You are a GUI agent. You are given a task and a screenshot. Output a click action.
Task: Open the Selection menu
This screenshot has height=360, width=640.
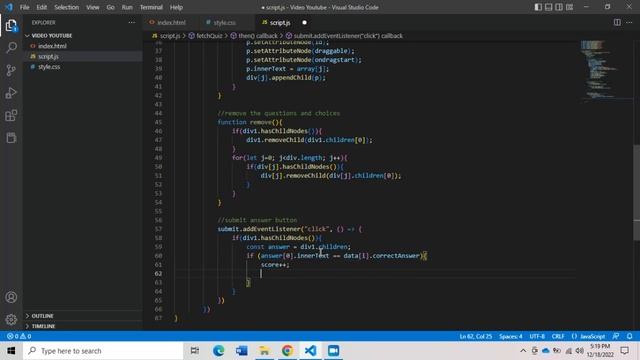point(67,7)
